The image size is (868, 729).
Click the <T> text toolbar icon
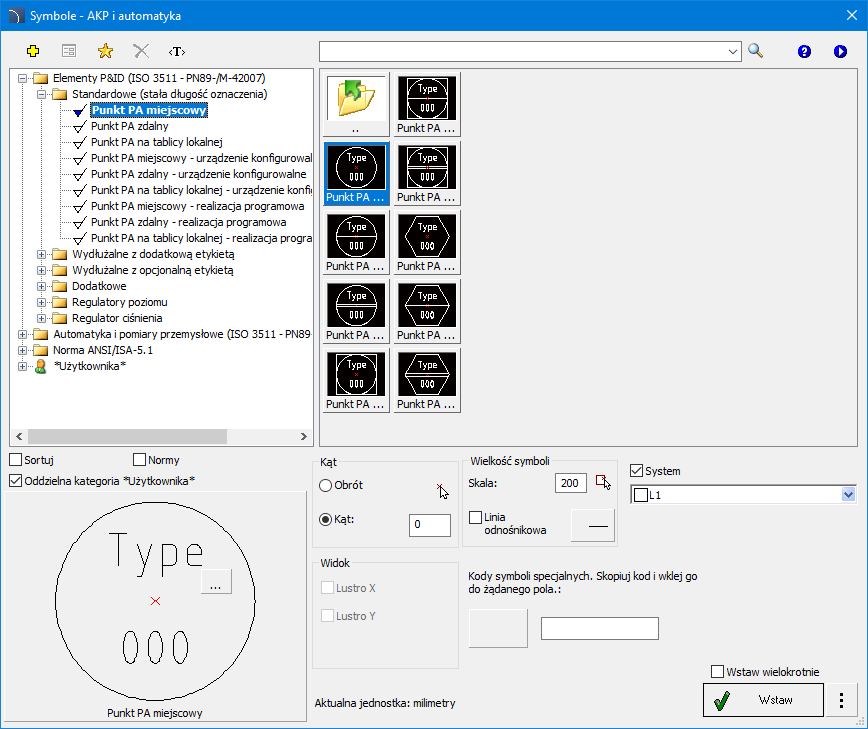pos(177,51)
